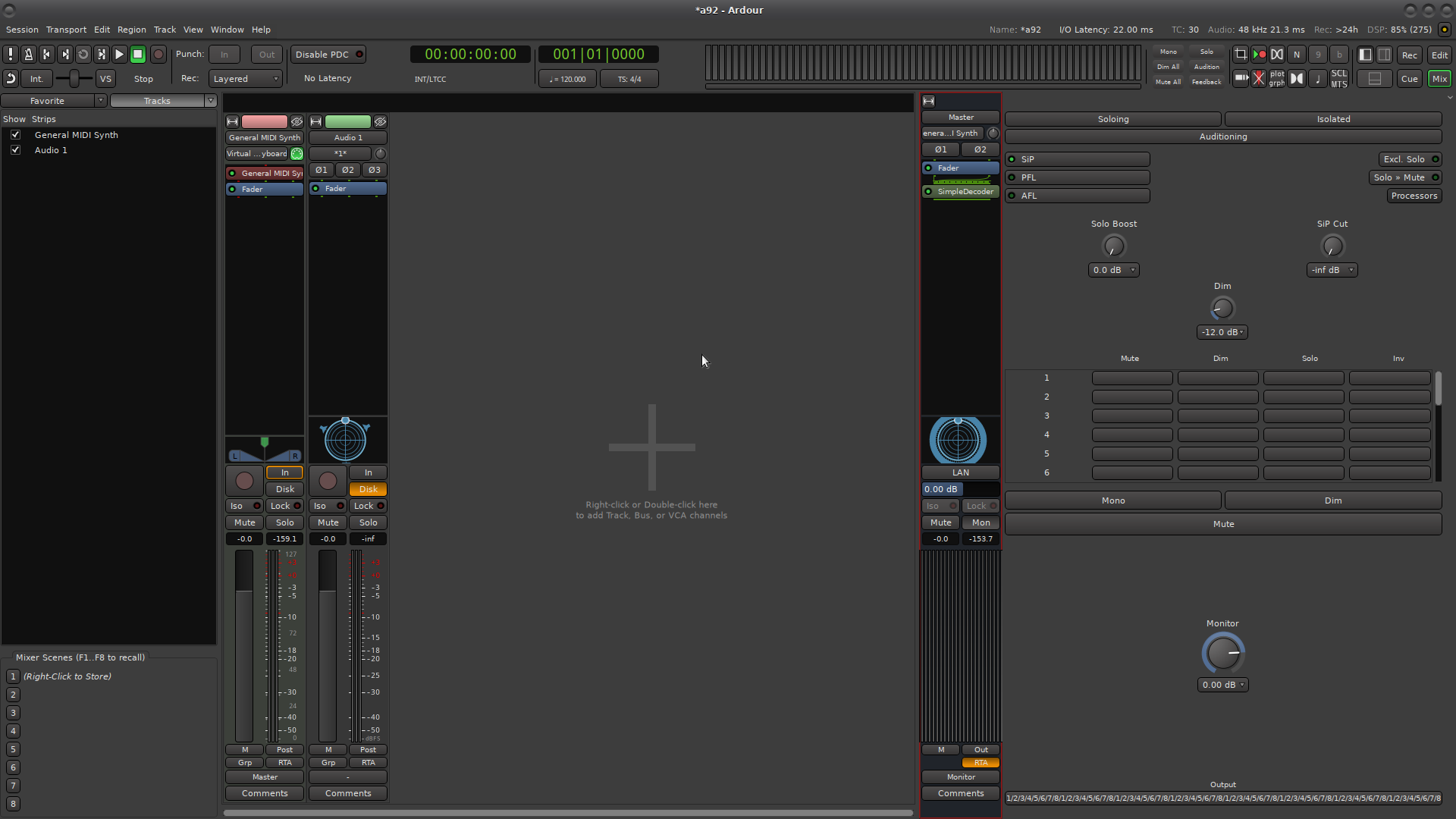Open the Solo Boost dB dropdown

pos(1113,270)
